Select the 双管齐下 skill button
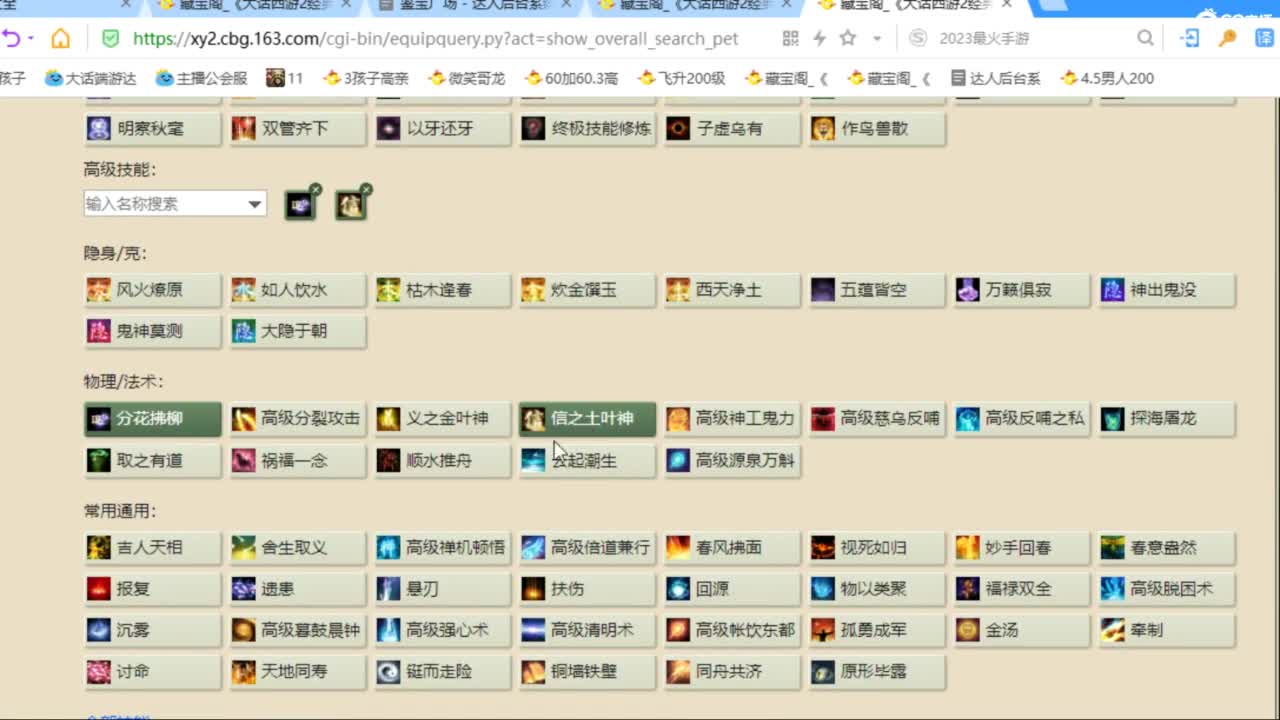1280x720 pixels. click(x=297, y=129)
